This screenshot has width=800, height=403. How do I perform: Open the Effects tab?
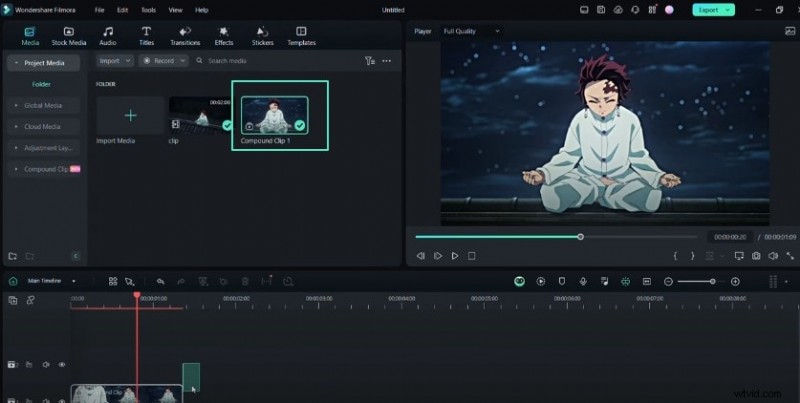pos(223,36)
